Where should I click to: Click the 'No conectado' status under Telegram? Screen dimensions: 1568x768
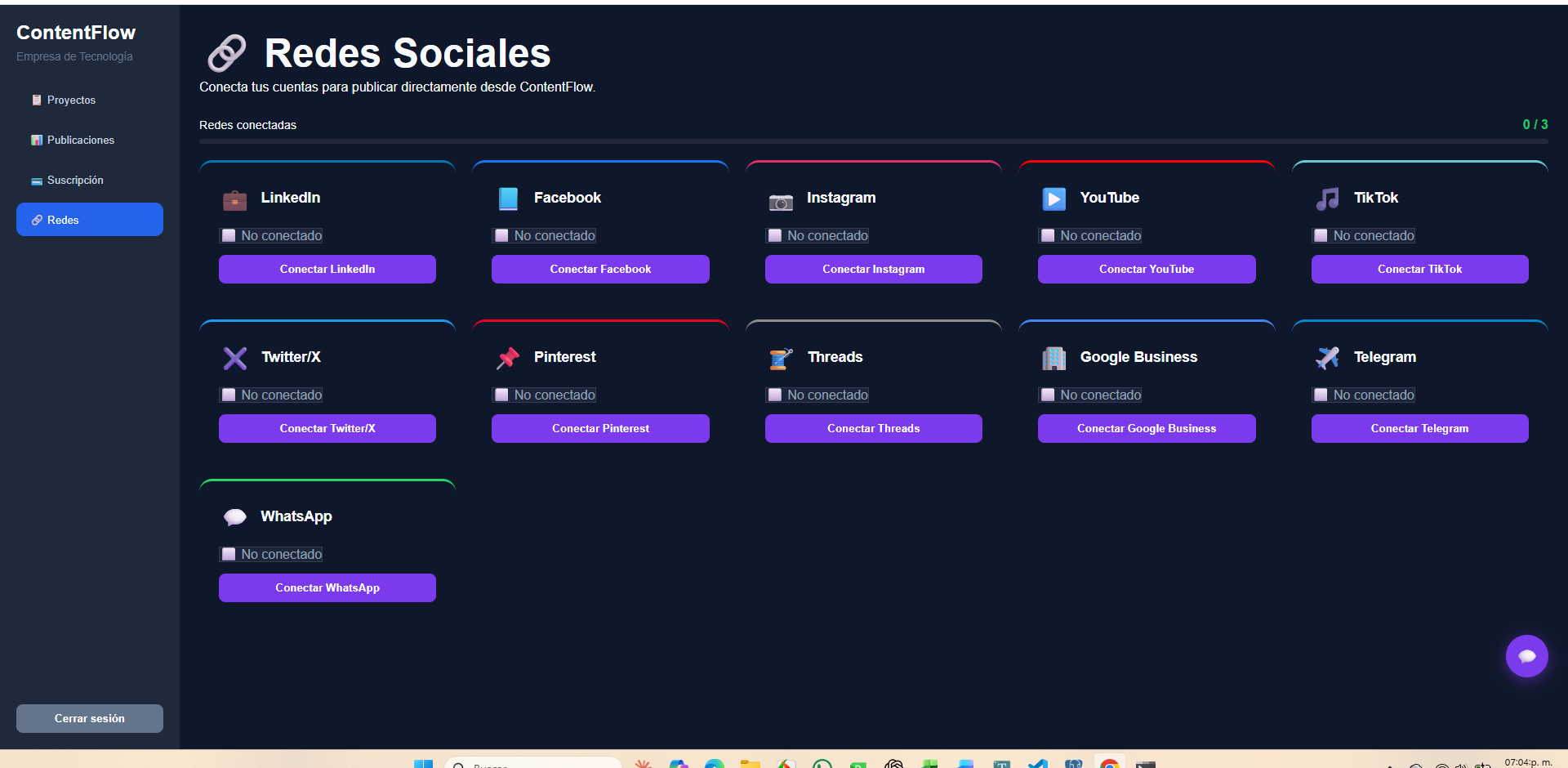point(1364,395)
